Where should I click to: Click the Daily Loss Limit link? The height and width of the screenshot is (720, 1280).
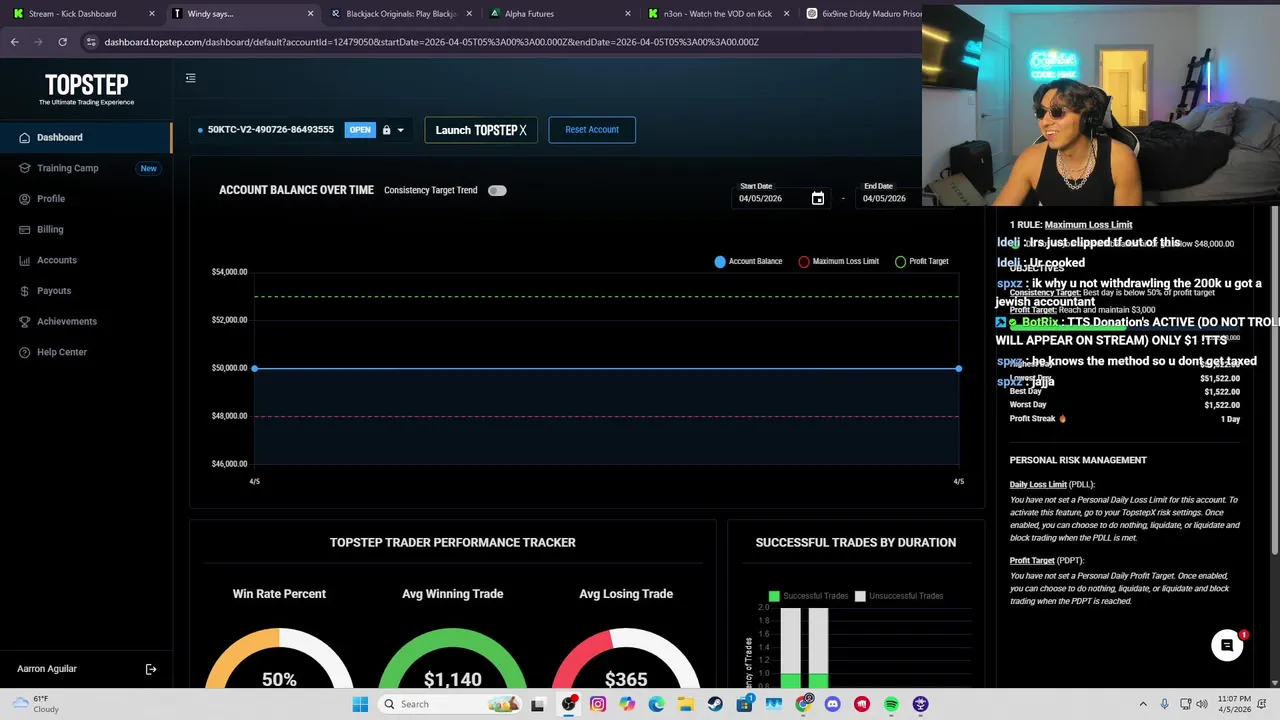click(x=1038, y=485)
